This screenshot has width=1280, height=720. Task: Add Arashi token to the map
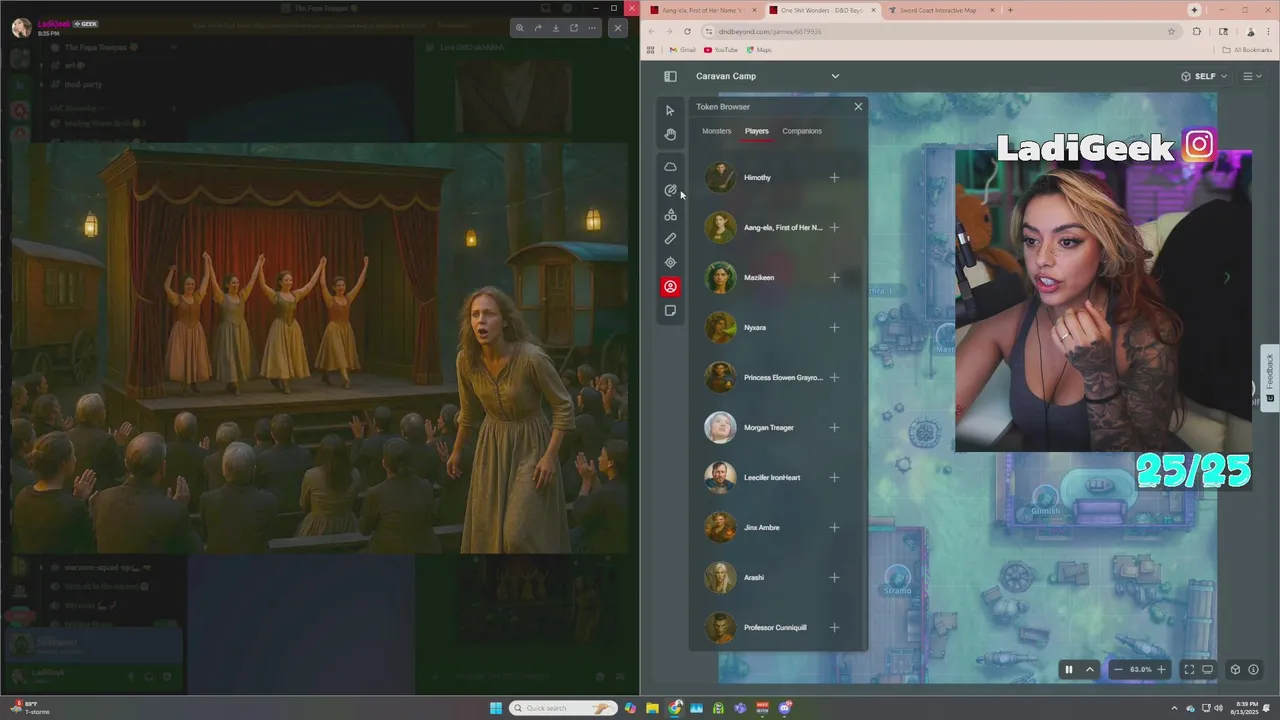834,577
